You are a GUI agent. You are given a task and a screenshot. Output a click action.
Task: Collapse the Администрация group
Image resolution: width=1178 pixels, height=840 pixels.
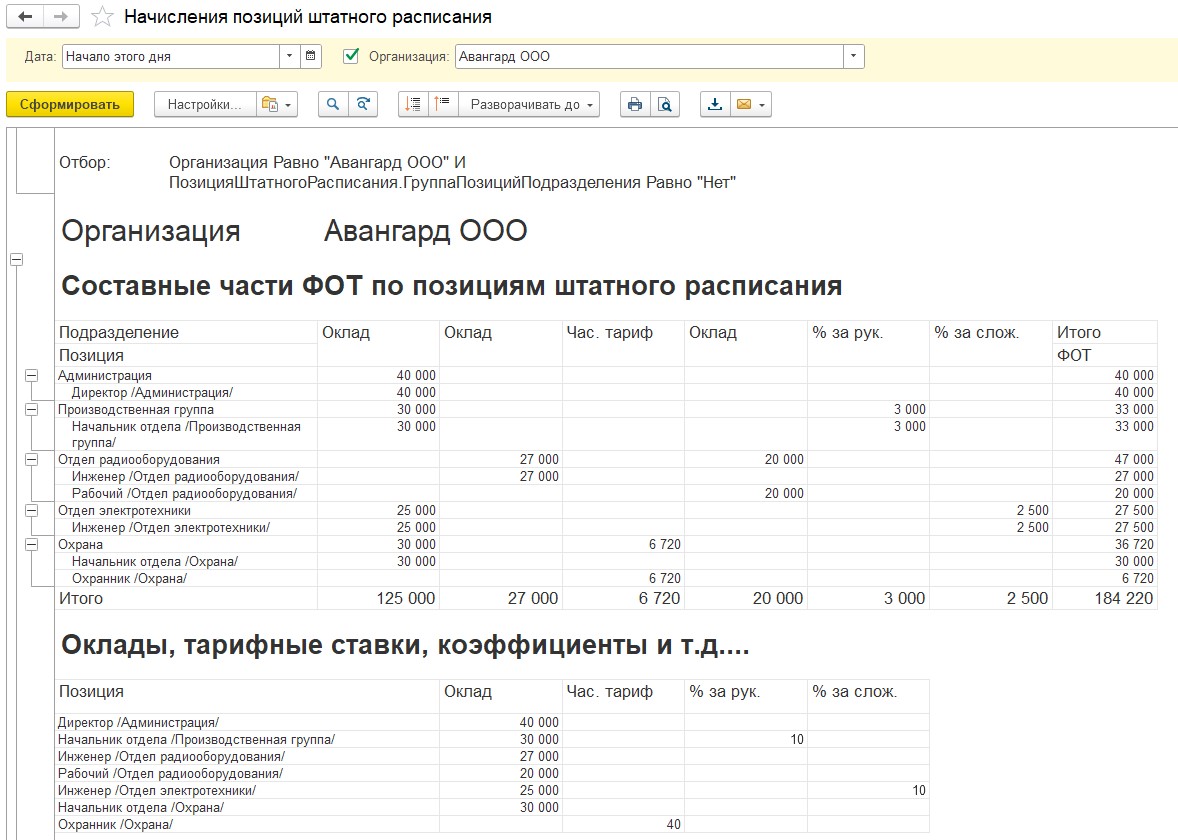click(x=32, y=375)
